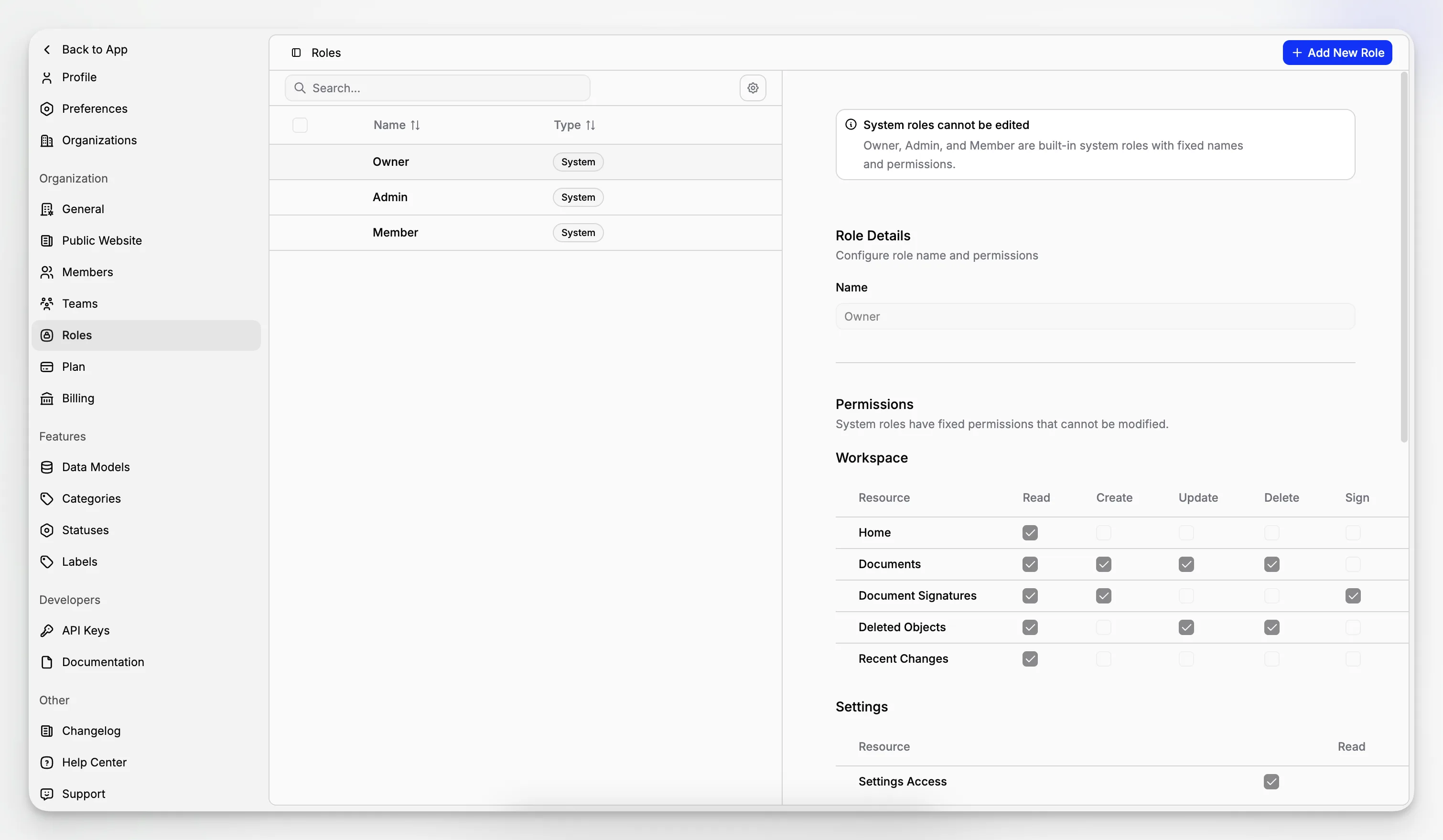Screen dimensions: 1443x840
Task: Toggle Deleted Objects Delete checkbox
Action: tap(1272, 627)
